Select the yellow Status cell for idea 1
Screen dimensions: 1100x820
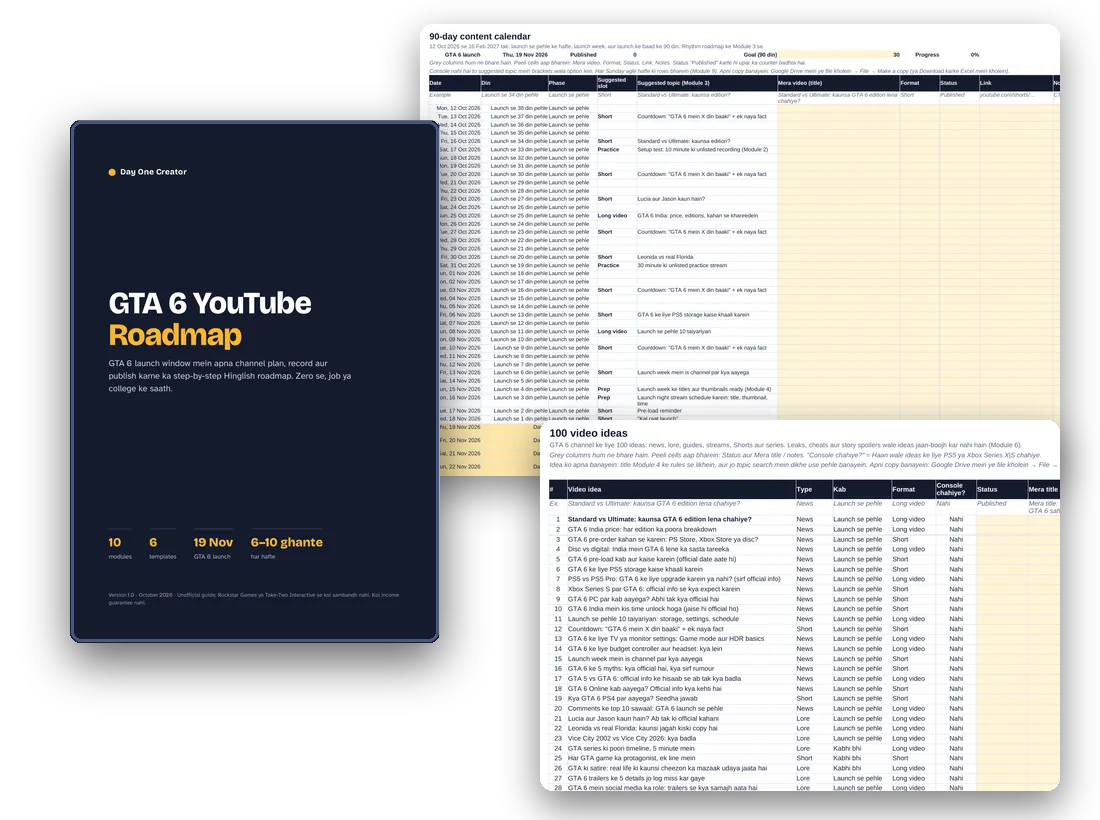coord(1000,520)
